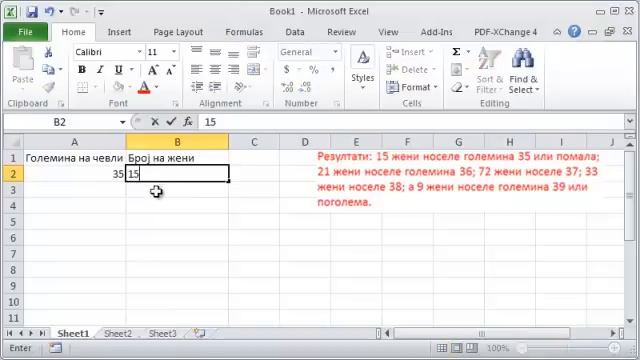Open the Styles gallery button
Image resolution: width=640 pixels, height=360 pixels.
click(x=362, y=68)
